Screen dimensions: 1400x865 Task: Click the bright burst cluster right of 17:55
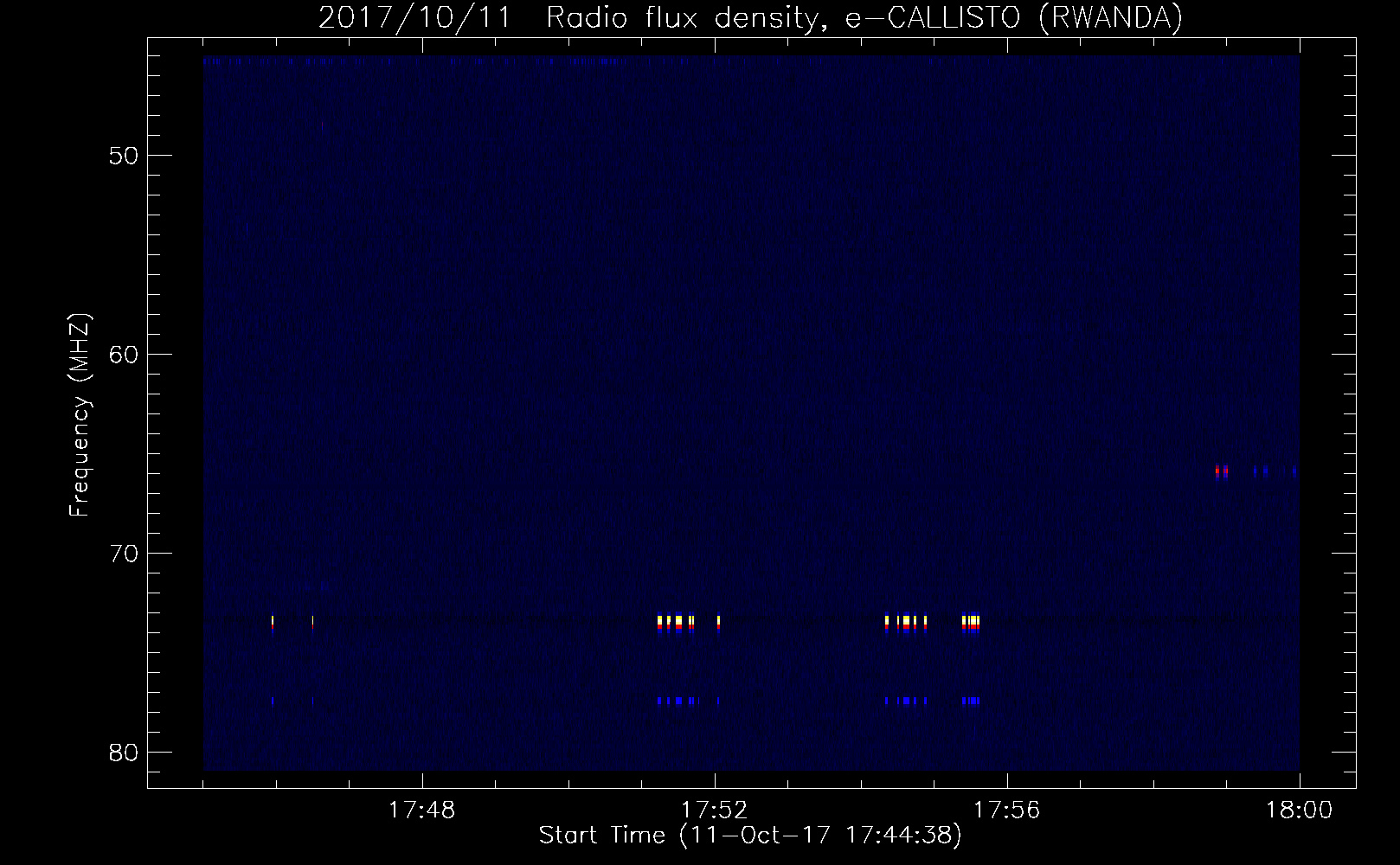coord(971,624)
